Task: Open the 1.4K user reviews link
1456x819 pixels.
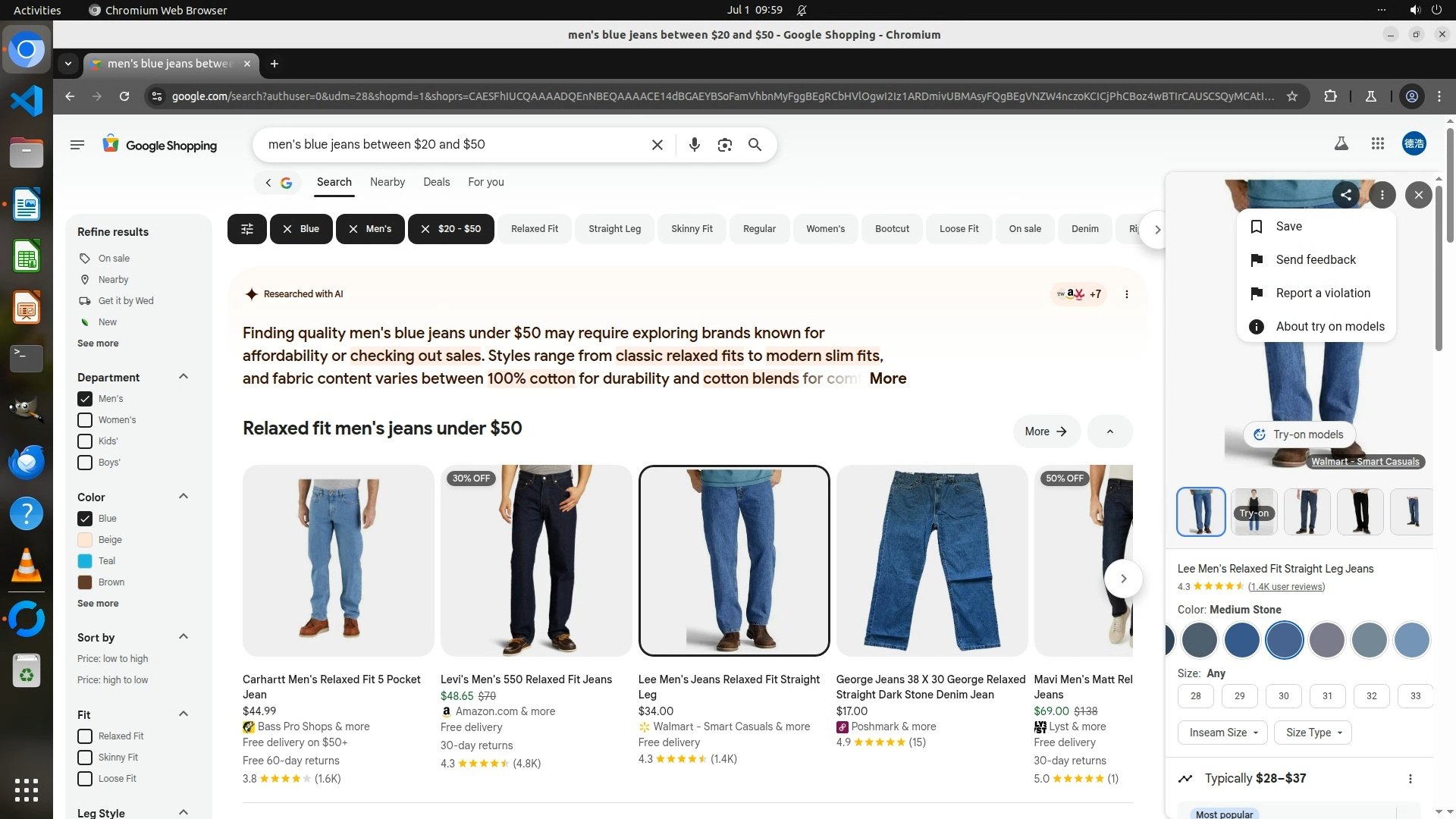Action: pos(1286,587)
